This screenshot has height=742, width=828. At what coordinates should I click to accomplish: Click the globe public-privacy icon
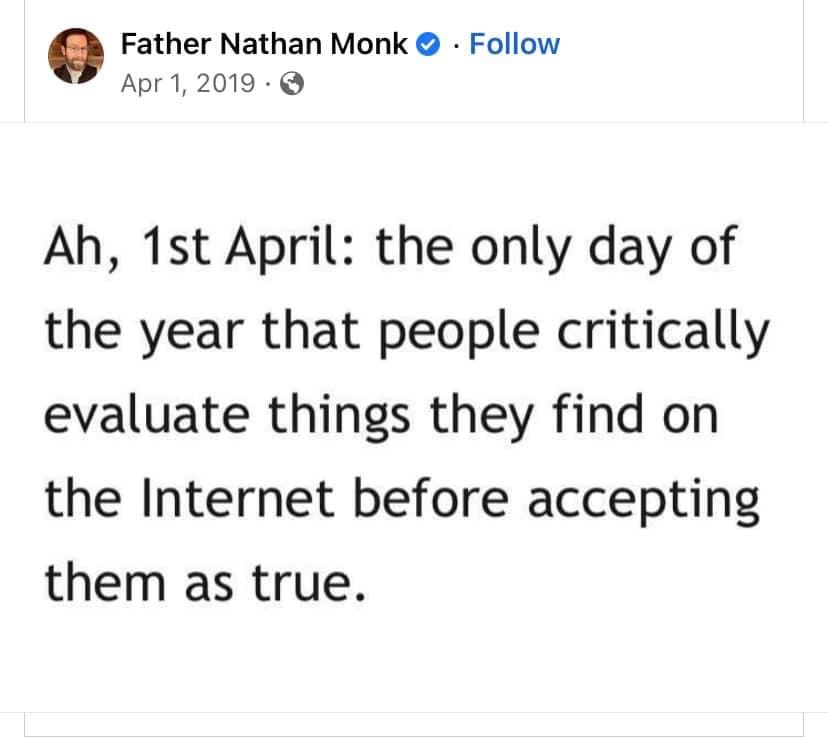click(x=292, y=84)
